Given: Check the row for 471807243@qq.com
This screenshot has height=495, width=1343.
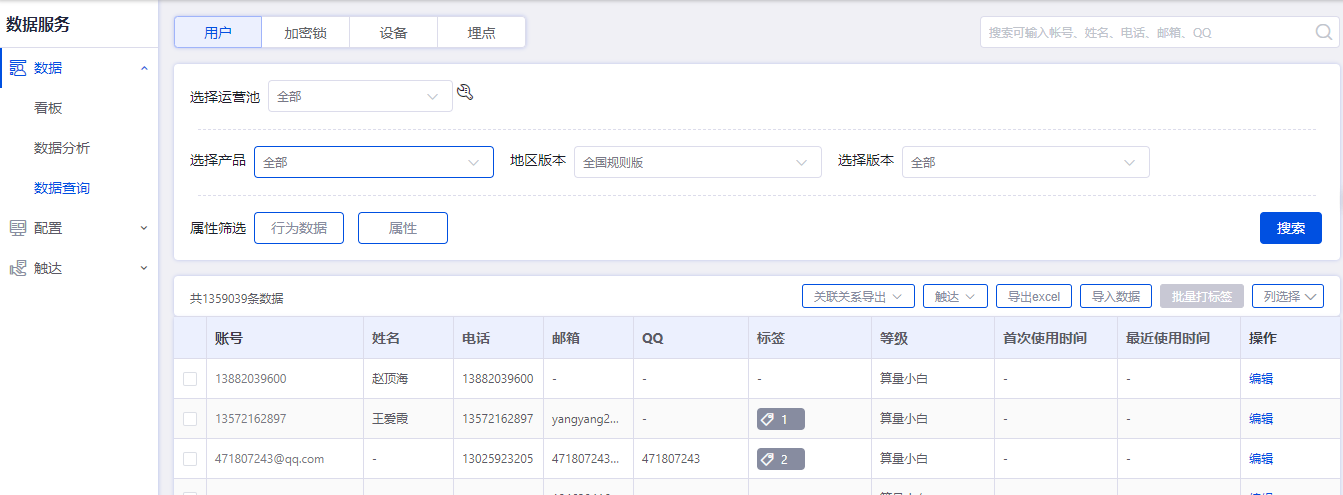Looking at the screenshot, I should click(x=190, y=459).
